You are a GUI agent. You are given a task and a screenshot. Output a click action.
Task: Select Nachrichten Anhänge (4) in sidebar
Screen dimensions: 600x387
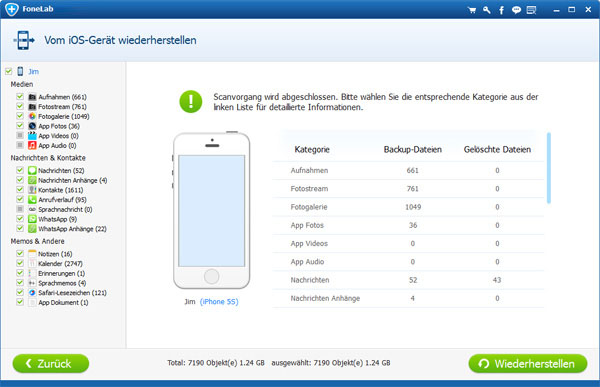tap(72, 180)
